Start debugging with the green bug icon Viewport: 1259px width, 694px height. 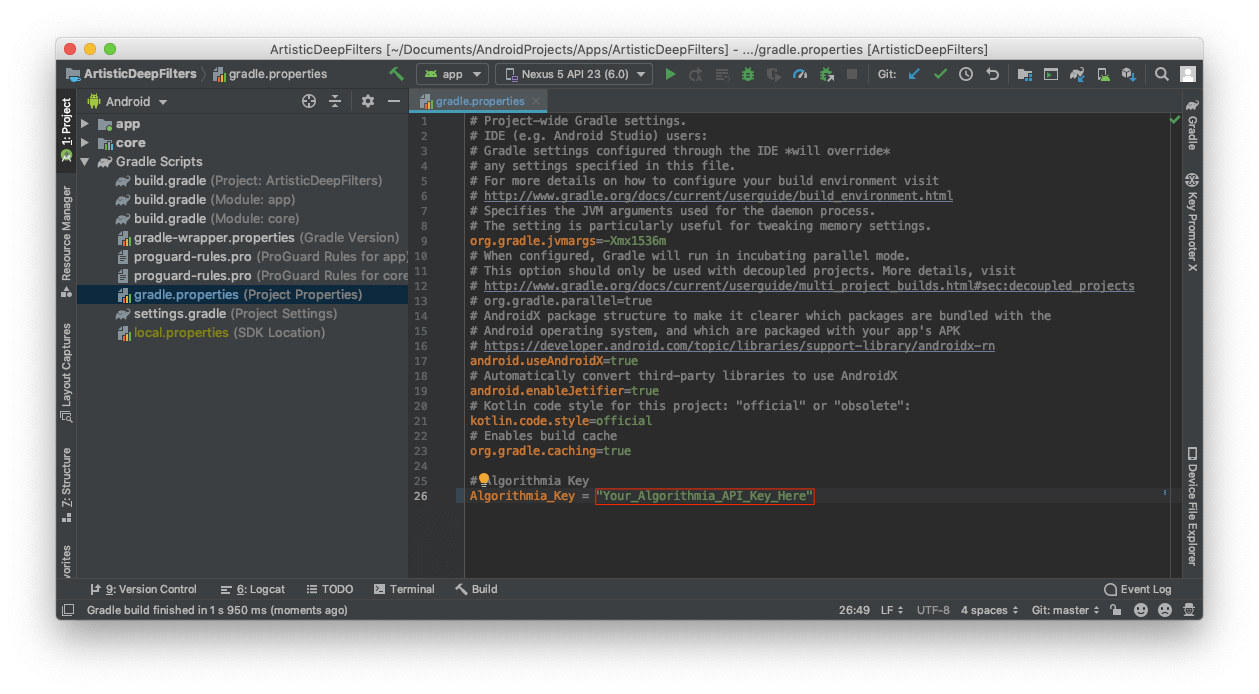tap(747, 74)
